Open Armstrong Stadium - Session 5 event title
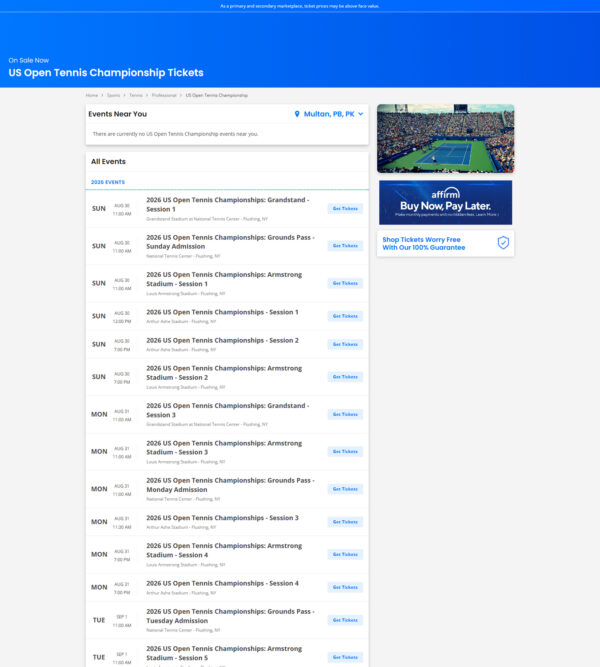 tap(224, 653)
